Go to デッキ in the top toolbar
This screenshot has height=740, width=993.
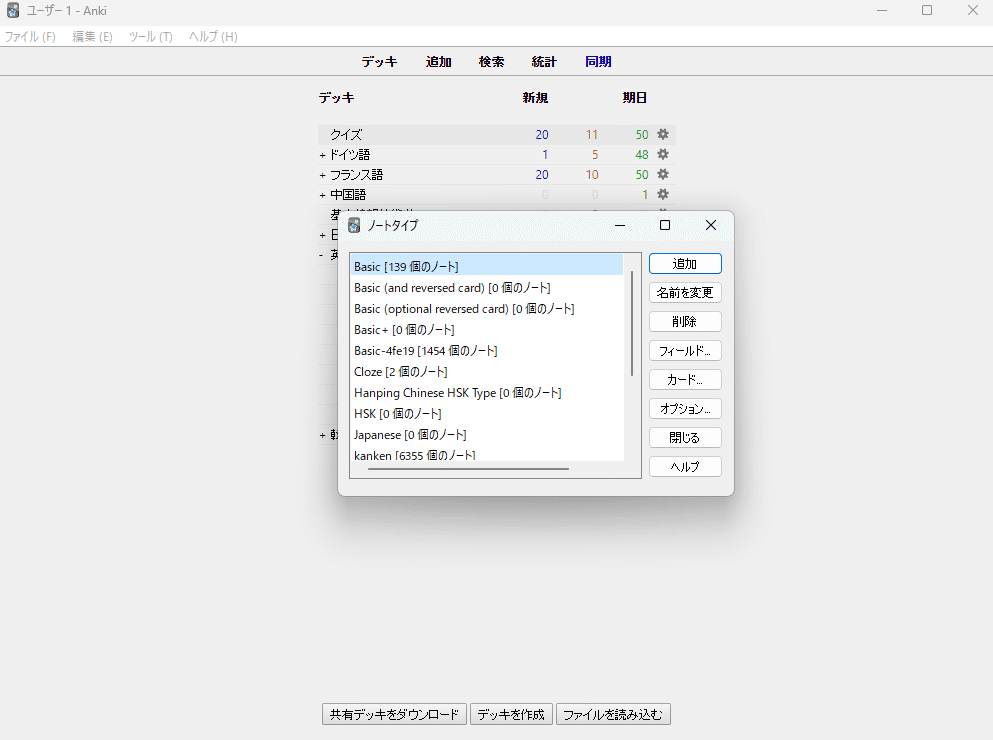pos(379,61)
